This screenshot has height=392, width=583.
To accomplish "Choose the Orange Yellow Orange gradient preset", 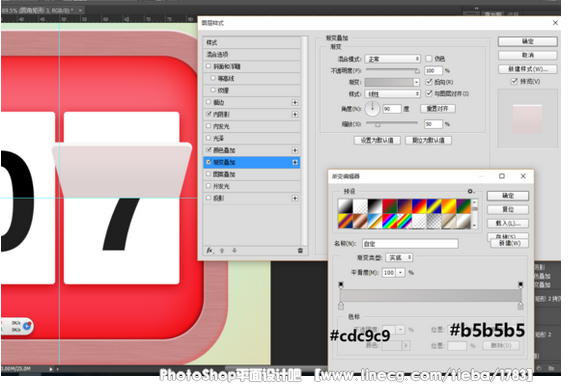I will pos(448,206).
